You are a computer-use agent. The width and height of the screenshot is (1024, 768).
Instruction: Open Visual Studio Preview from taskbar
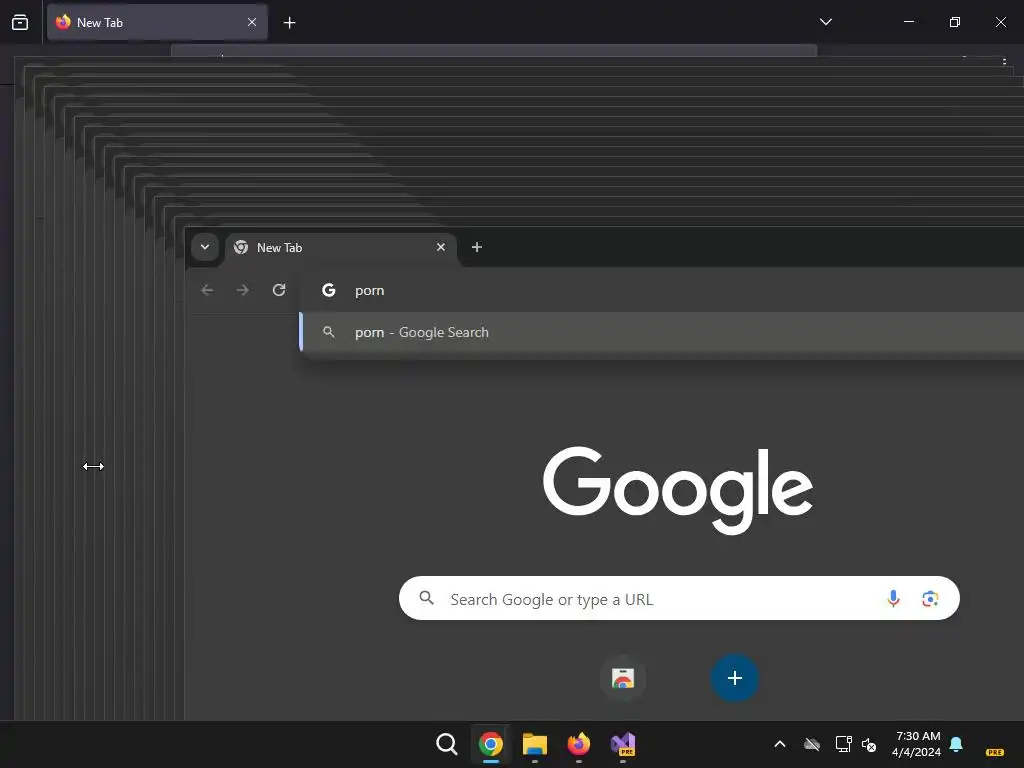[x=623, y=744]
